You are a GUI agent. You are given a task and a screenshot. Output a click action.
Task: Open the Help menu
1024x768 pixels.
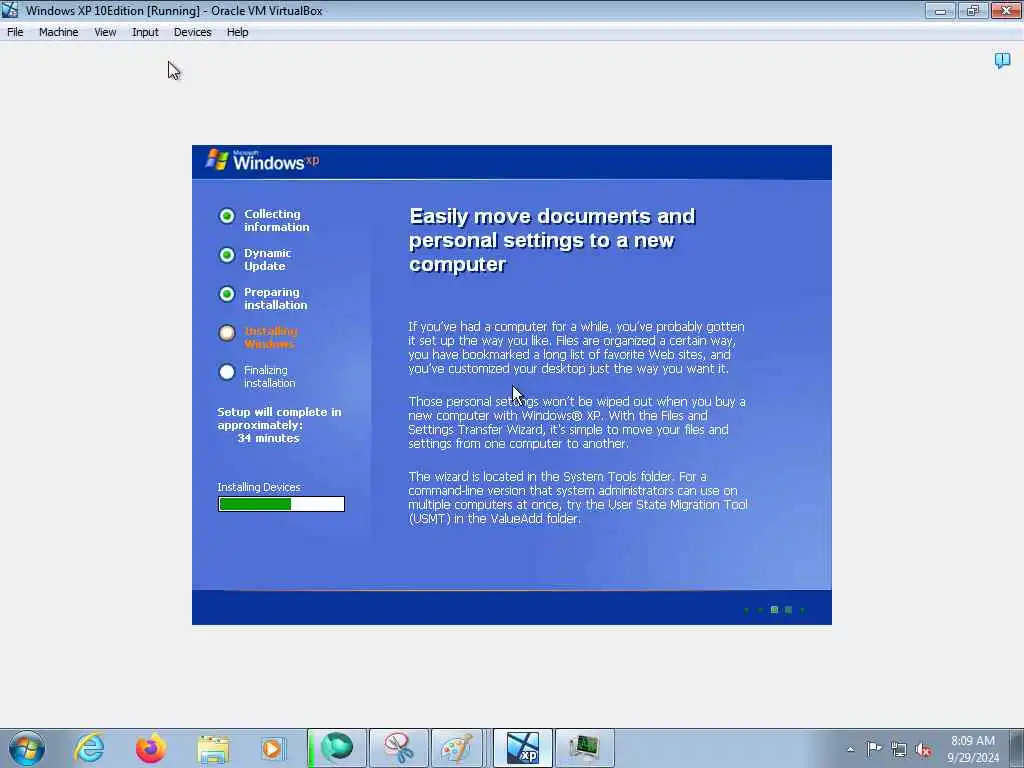click(x=237, y=32)
